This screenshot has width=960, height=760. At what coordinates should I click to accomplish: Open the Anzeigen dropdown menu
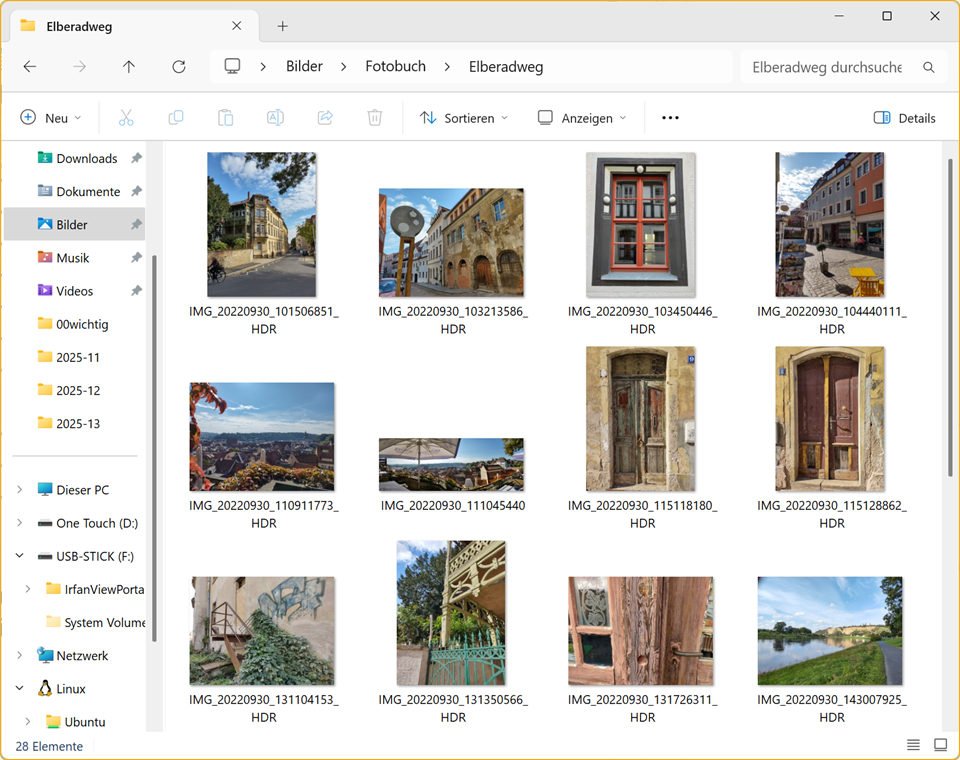582,118
